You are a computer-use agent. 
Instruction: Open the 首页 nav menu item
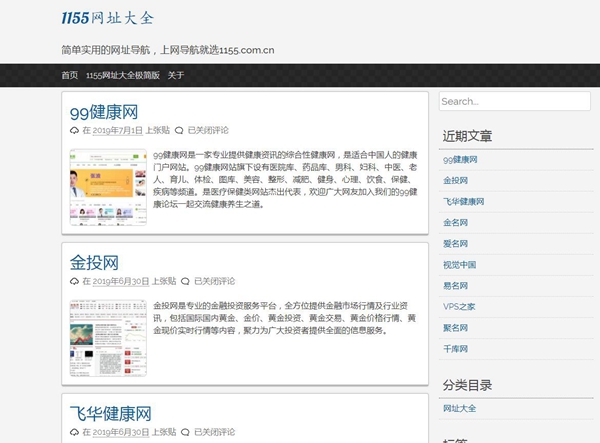(x=70, y=75)
